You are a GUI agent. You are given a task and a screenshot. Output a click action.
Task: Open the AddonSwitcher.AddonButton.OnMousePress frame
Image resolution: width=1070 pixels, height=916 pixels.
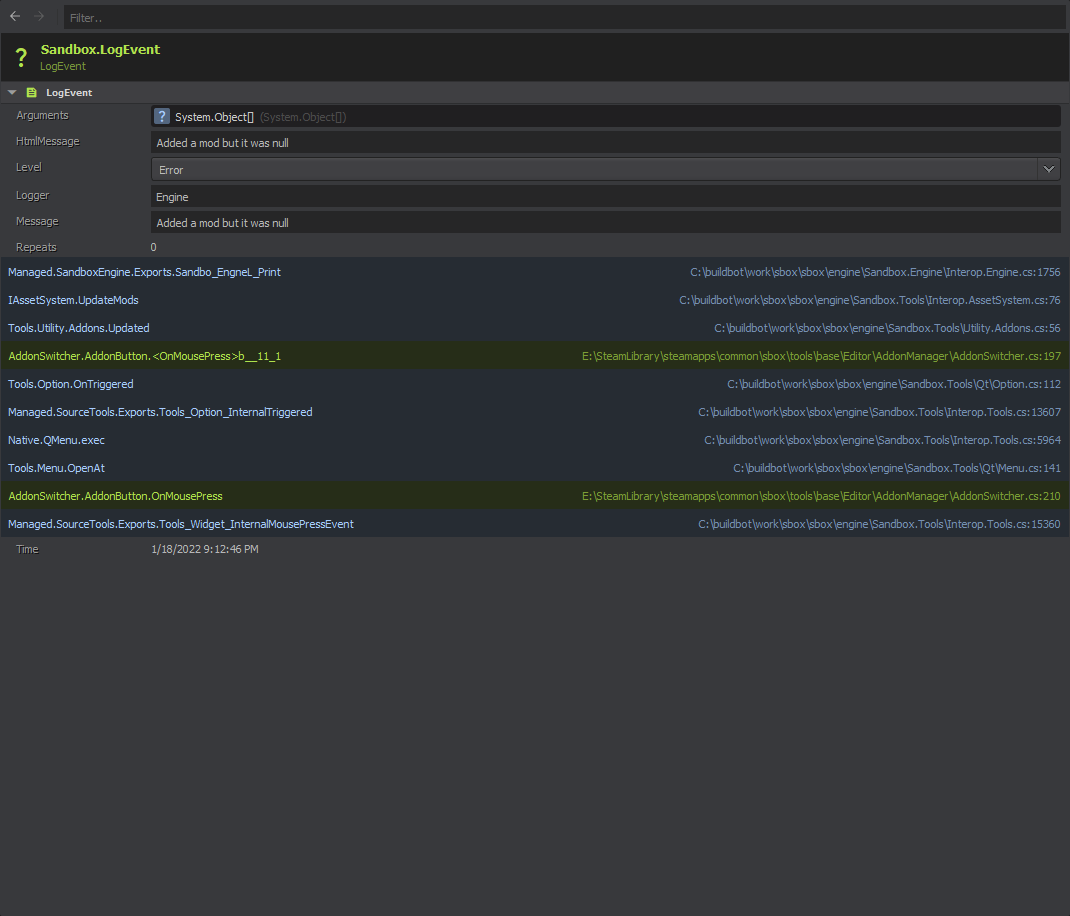point(535,496)
